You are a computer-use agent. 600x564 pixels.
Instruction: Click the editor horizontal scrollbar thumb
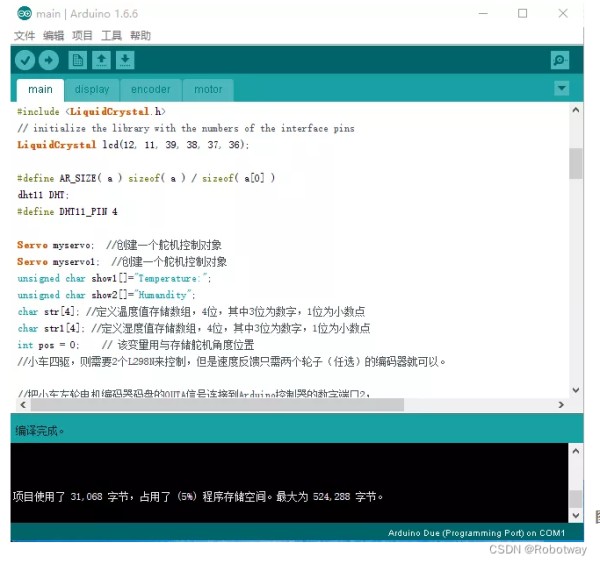coord(217,404)
